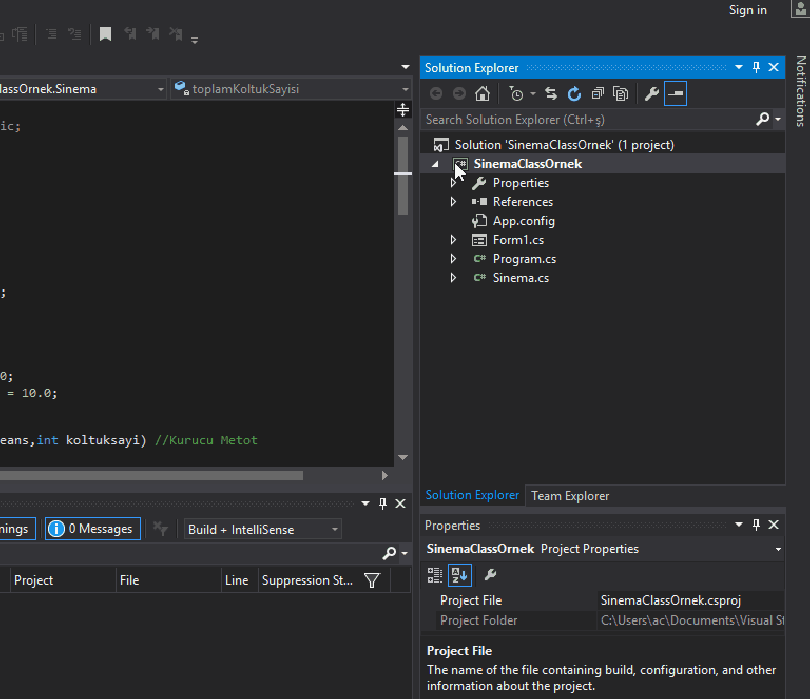Select the Solution 'SinemaClassOrnek' root node
810x699 pixels.
point(564,145)
